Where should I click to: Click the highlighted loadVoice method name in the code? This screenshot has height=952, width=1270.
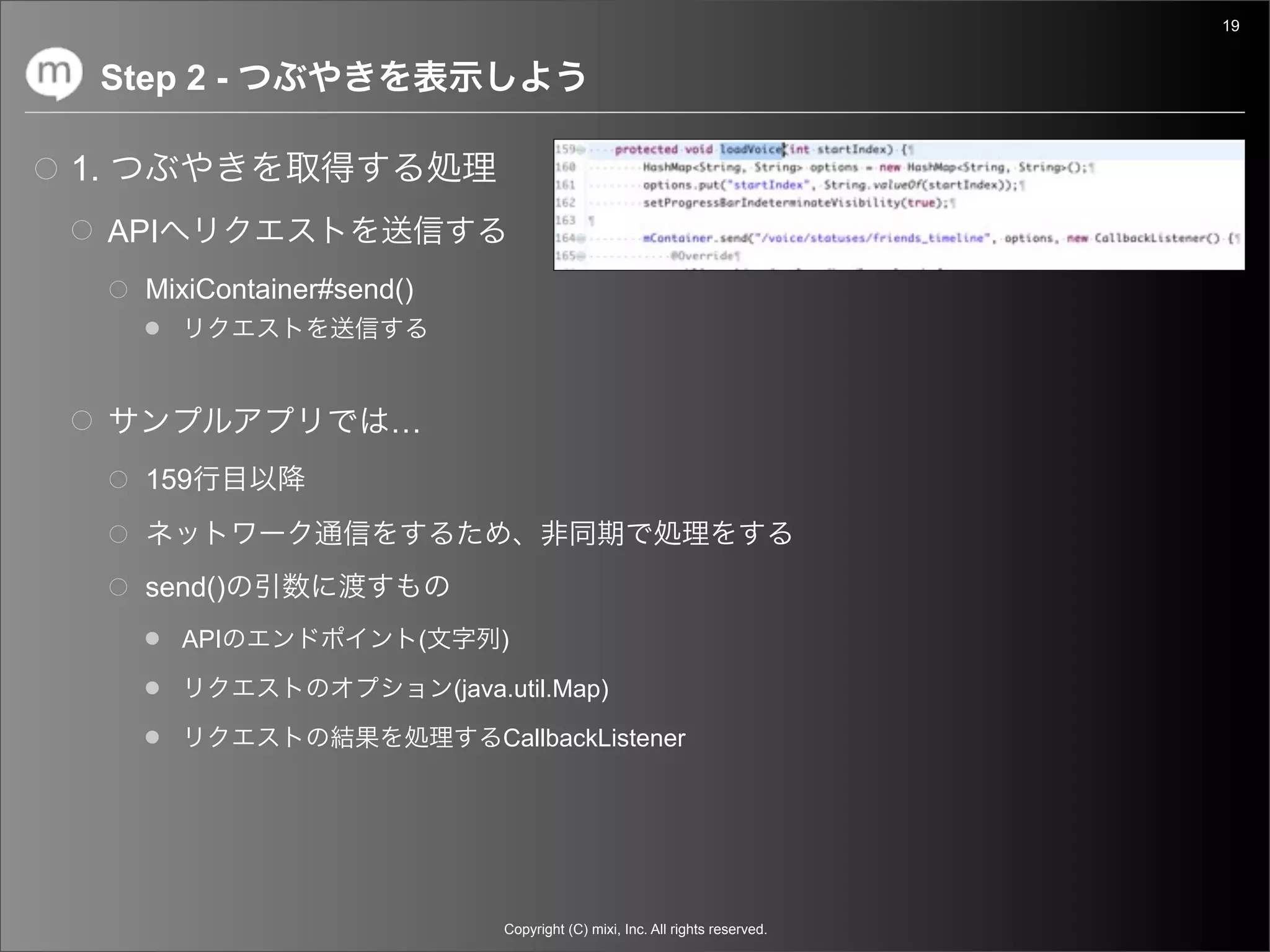tap(750, 149)
